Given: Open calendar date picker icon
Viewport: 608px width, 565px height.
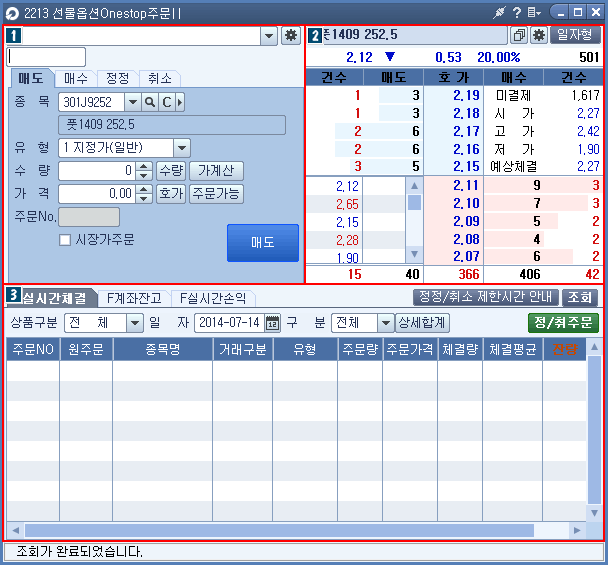Looking at the screenshot, I should tap(272, 323).
